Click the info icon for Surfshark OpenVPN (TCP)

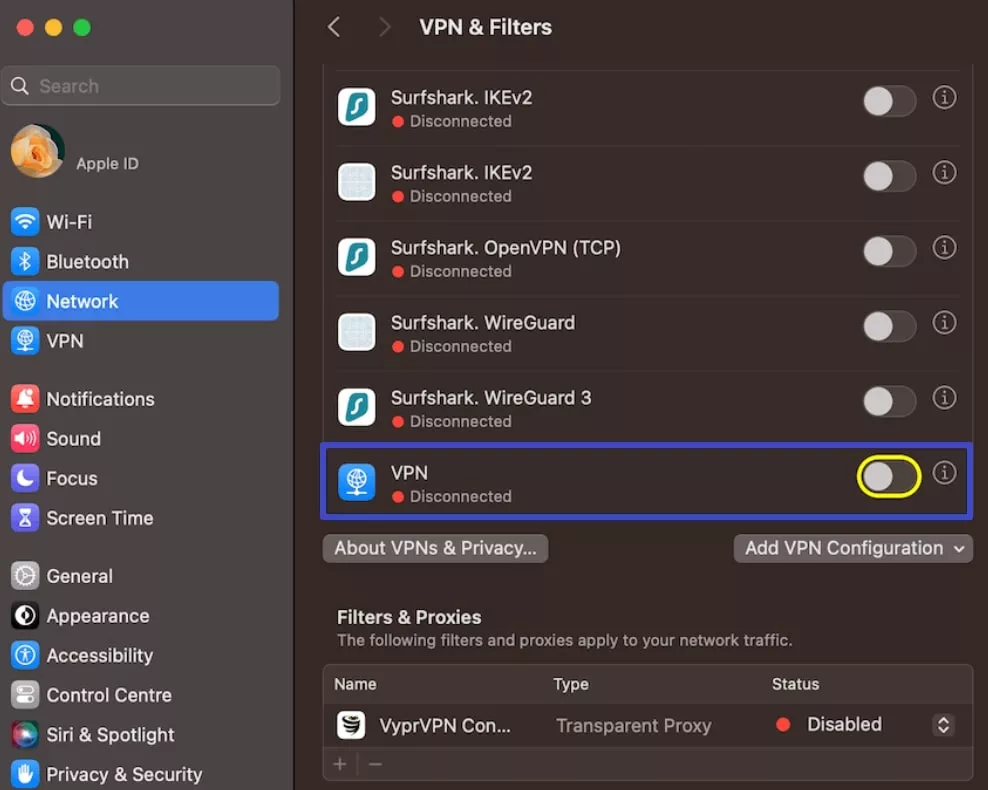click(x=944, y=247)
